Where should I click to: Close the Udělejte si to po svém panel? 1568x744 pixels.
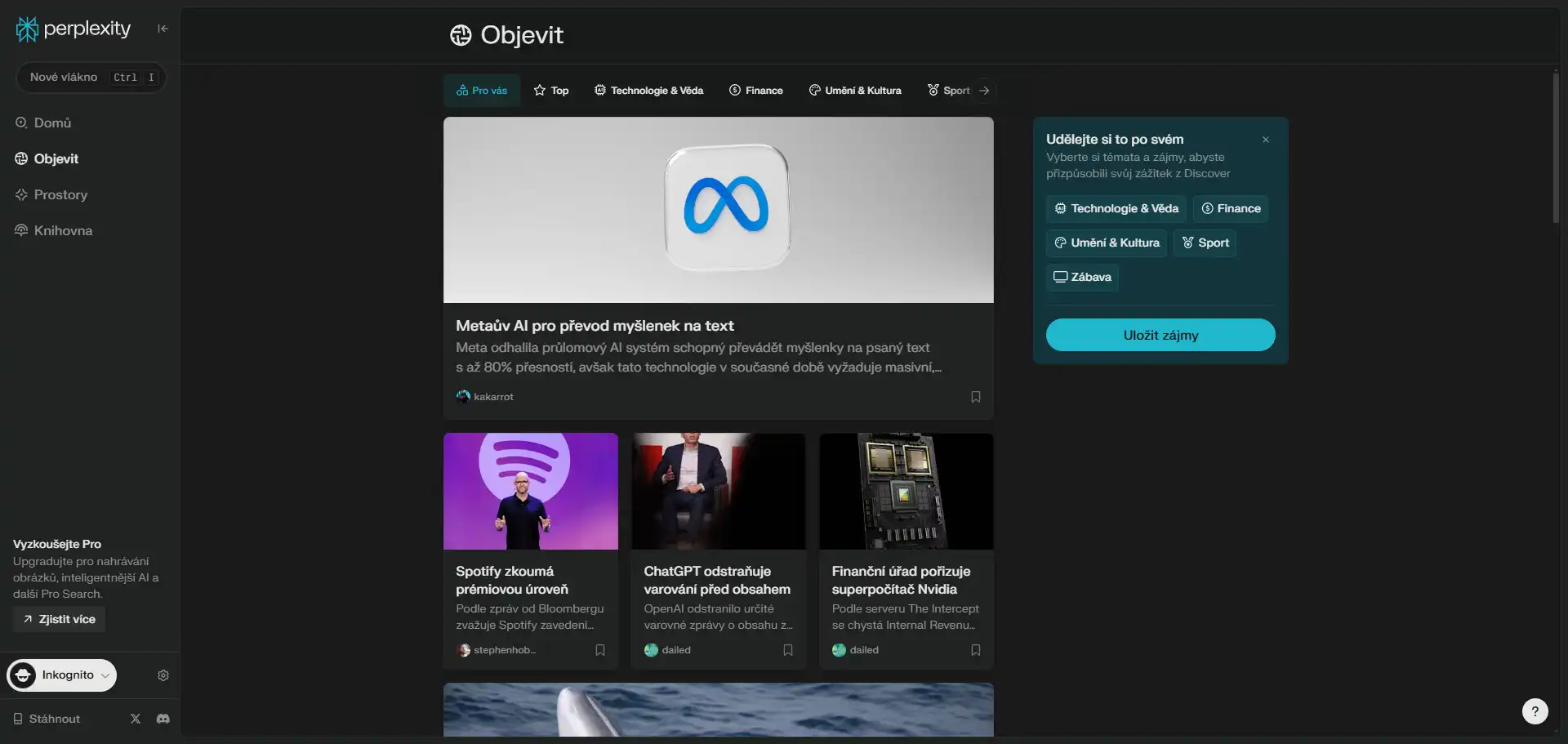pyautogui.click(x=1266, y=140)
